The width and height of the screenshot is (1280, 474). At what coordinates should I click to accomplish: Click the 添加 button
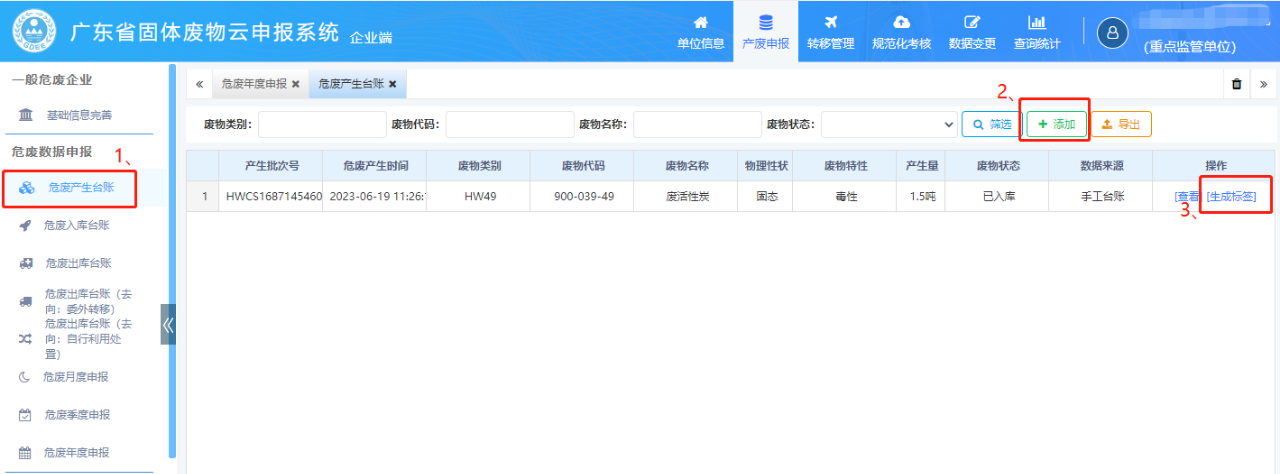[x=1057, y=124]
